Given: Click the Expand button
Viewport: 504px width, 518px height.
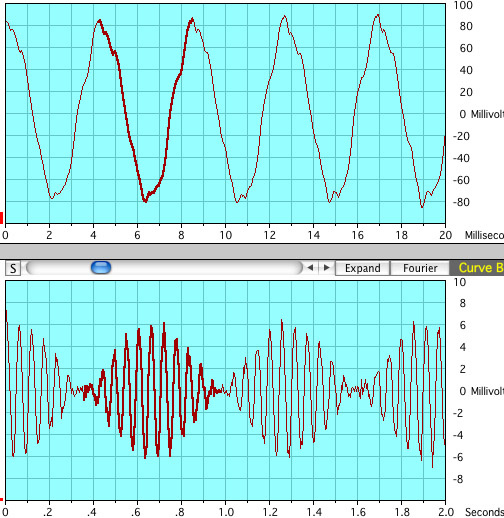Looking at the screenshot, I should [x=362, y=268].
